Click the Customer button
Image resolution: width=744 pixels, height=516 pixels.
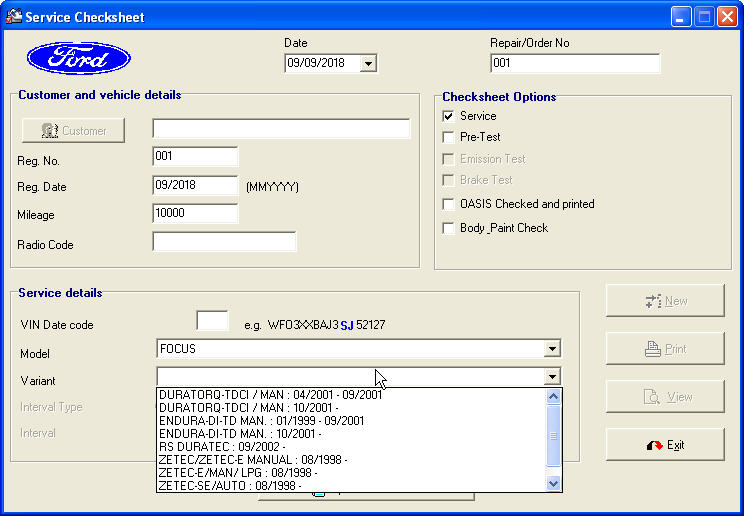point(74,131)
